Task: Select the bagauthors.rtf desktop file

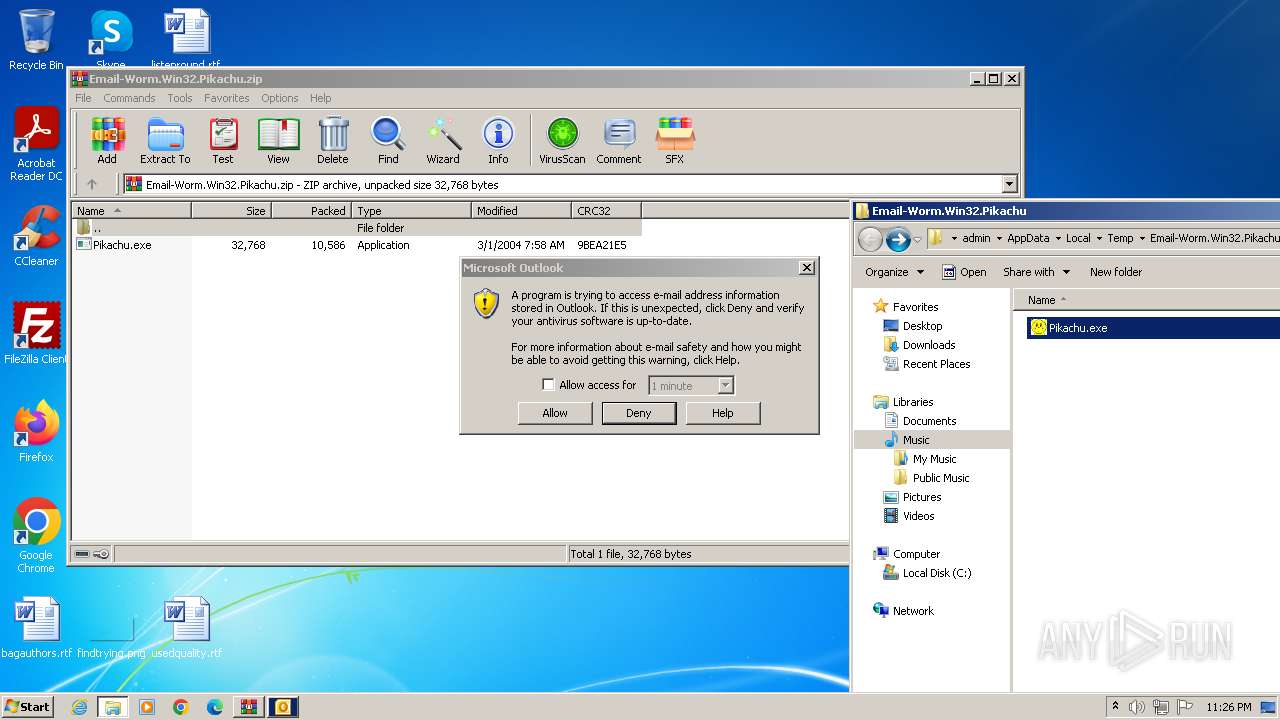Action: coord(37,628)
